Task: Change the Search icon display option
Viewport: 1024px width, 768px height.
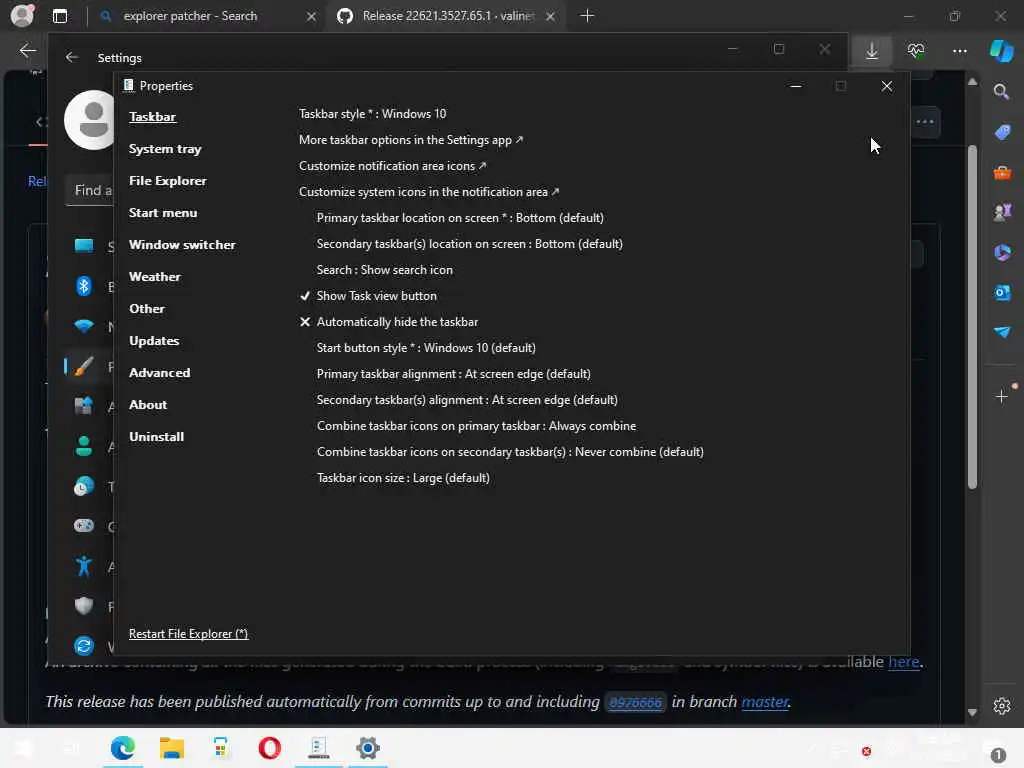Action: click(x=385, y=270)
